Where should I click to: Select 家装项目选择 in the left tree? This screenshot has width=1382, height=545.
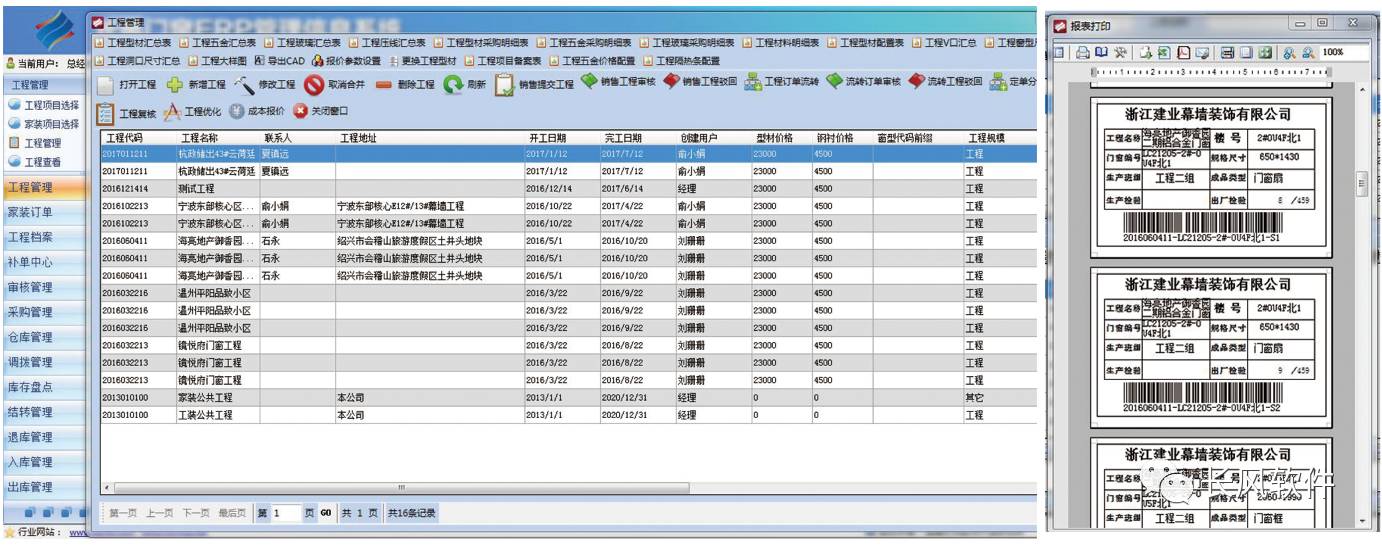(50, 124)
